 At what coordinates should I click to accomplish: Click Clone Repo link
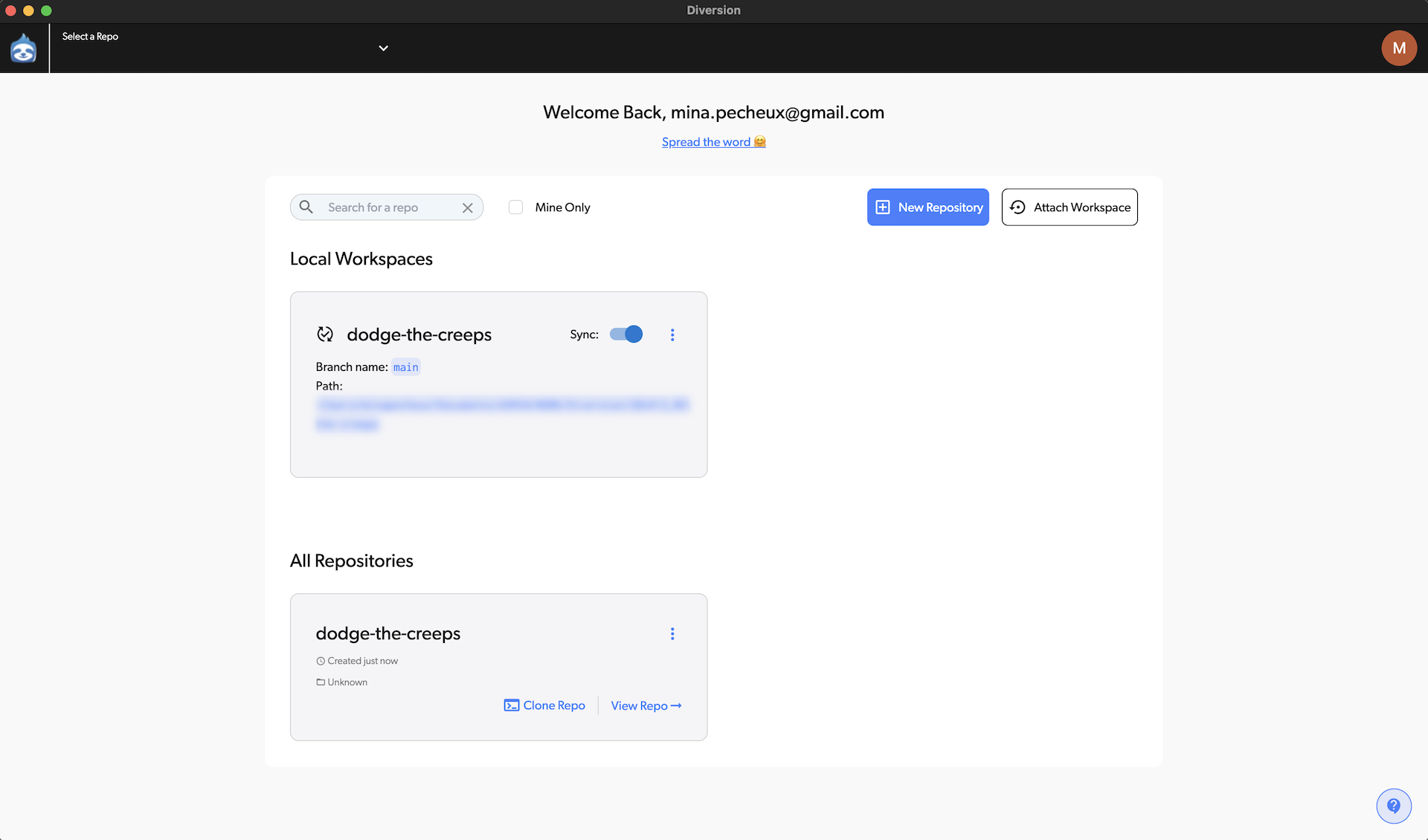544,705
